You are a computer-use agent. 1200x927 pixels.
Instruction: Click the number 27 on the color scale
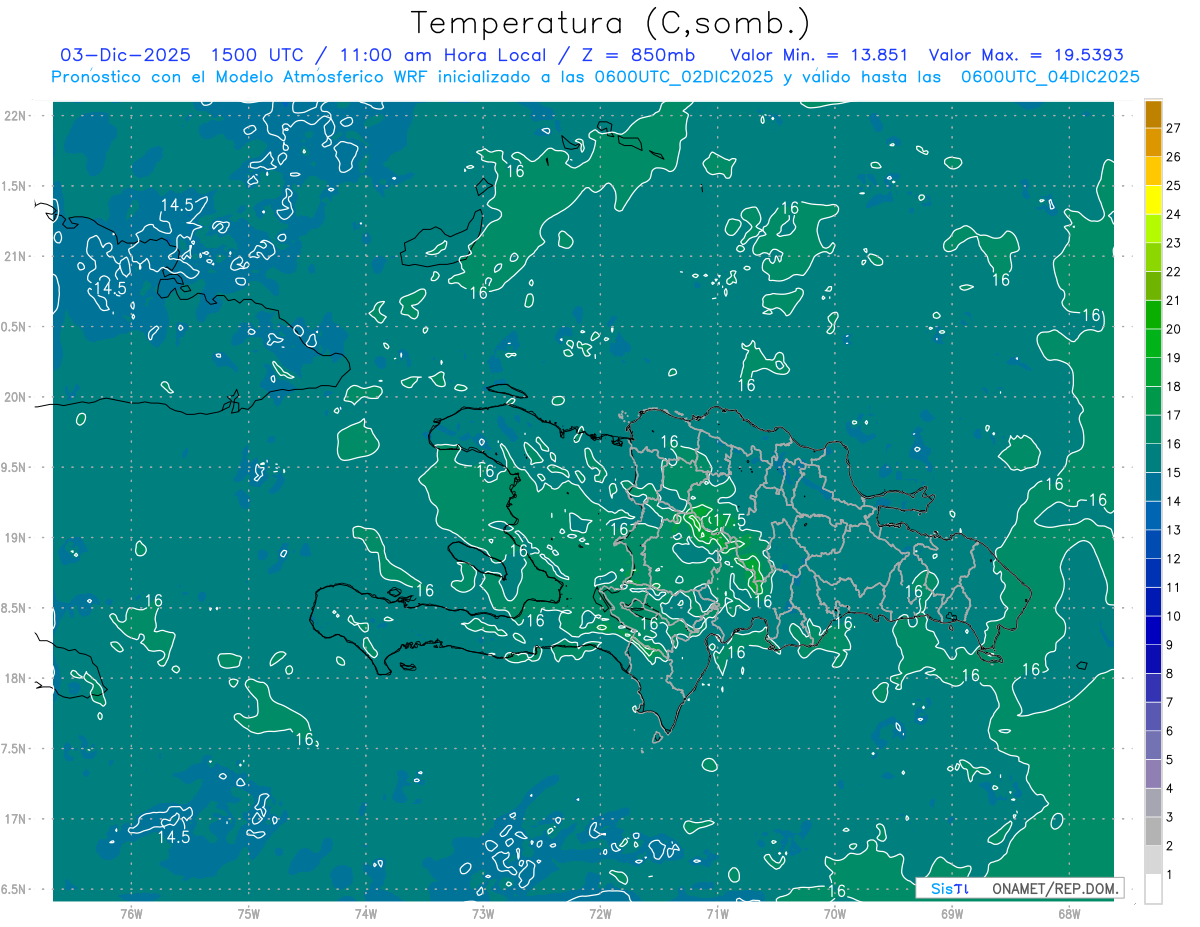[x=1174, y=128]
